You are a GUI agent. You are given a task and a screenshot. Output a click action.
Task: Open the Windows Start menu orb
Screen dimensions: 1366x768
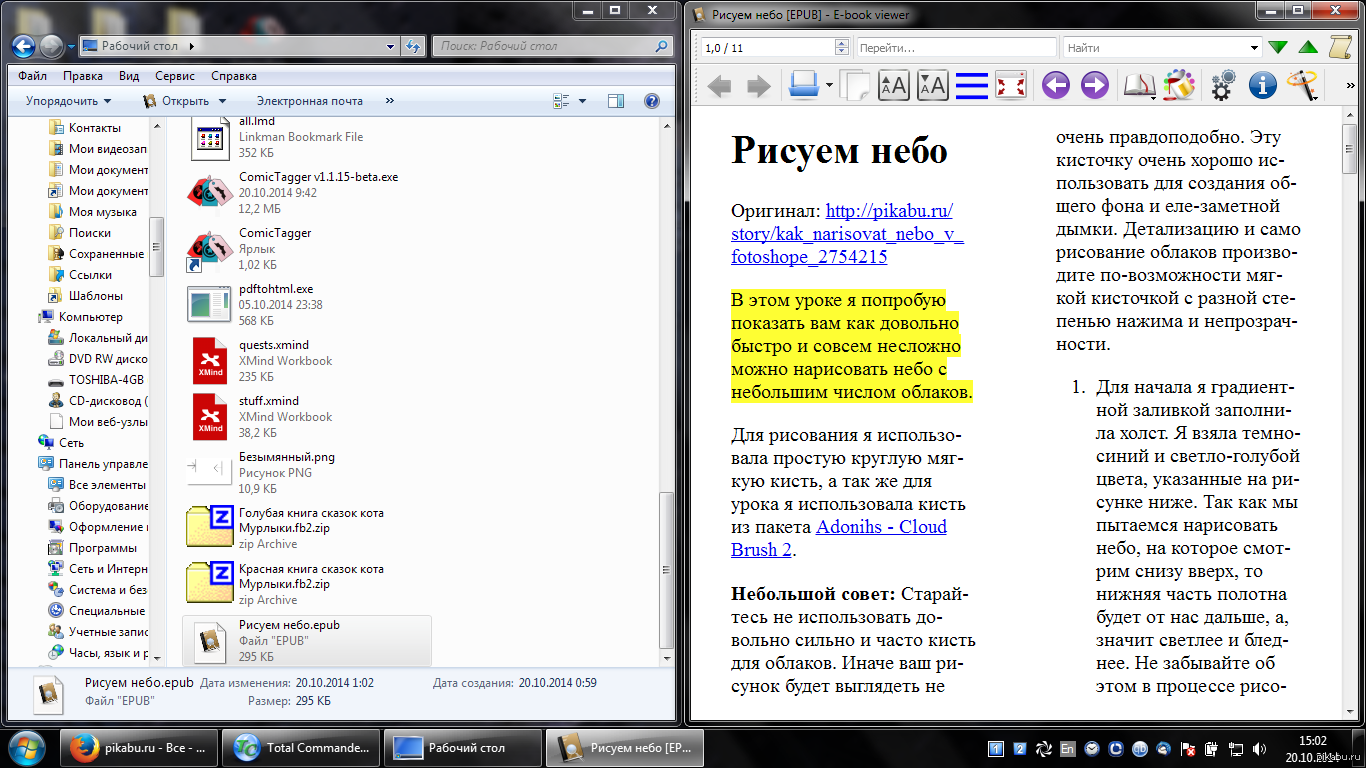point(27,747)
